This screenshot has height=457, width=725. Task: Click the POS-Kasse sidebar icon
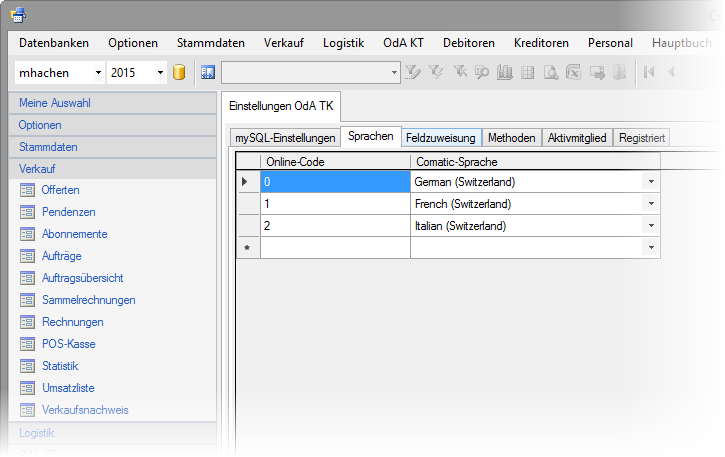pyautogui.click(x=27, y=344)
